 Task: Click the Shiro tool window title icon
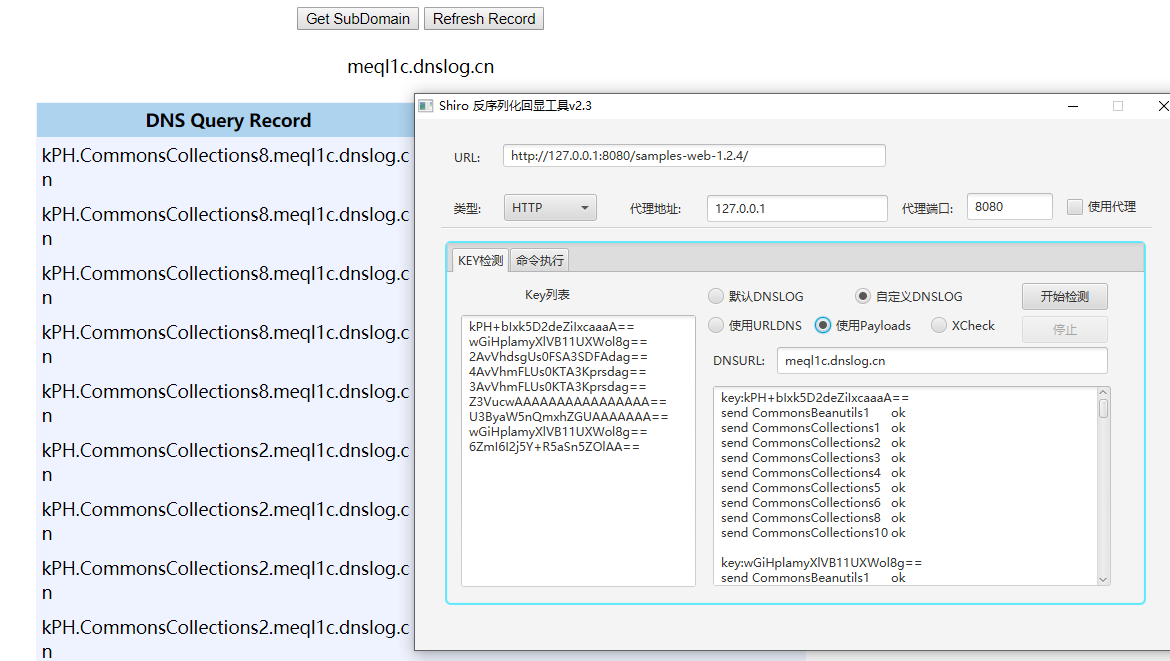click(425, 106)
